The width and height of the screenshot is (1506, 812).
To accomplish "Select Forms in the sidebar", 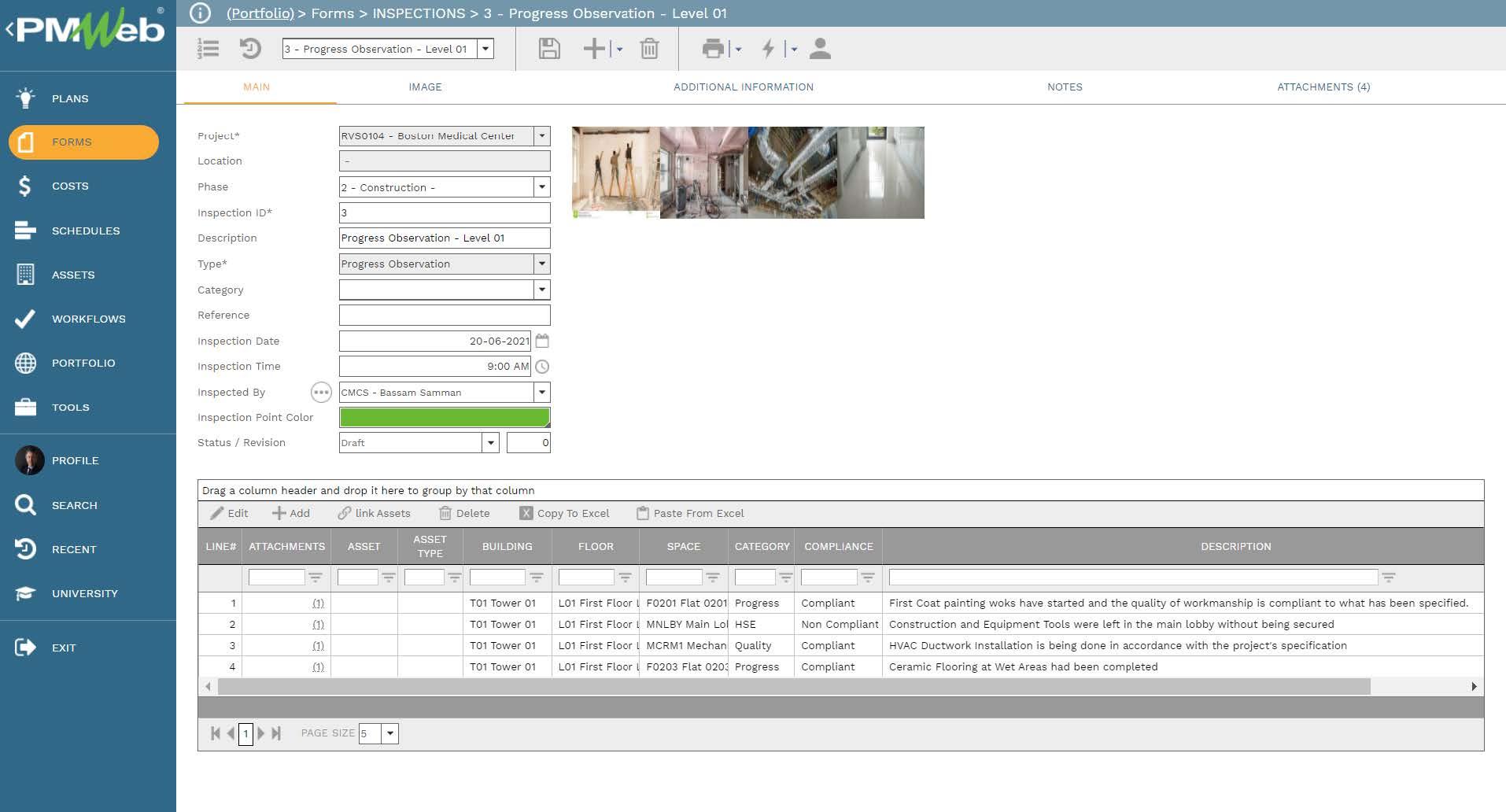I will 83,142.
